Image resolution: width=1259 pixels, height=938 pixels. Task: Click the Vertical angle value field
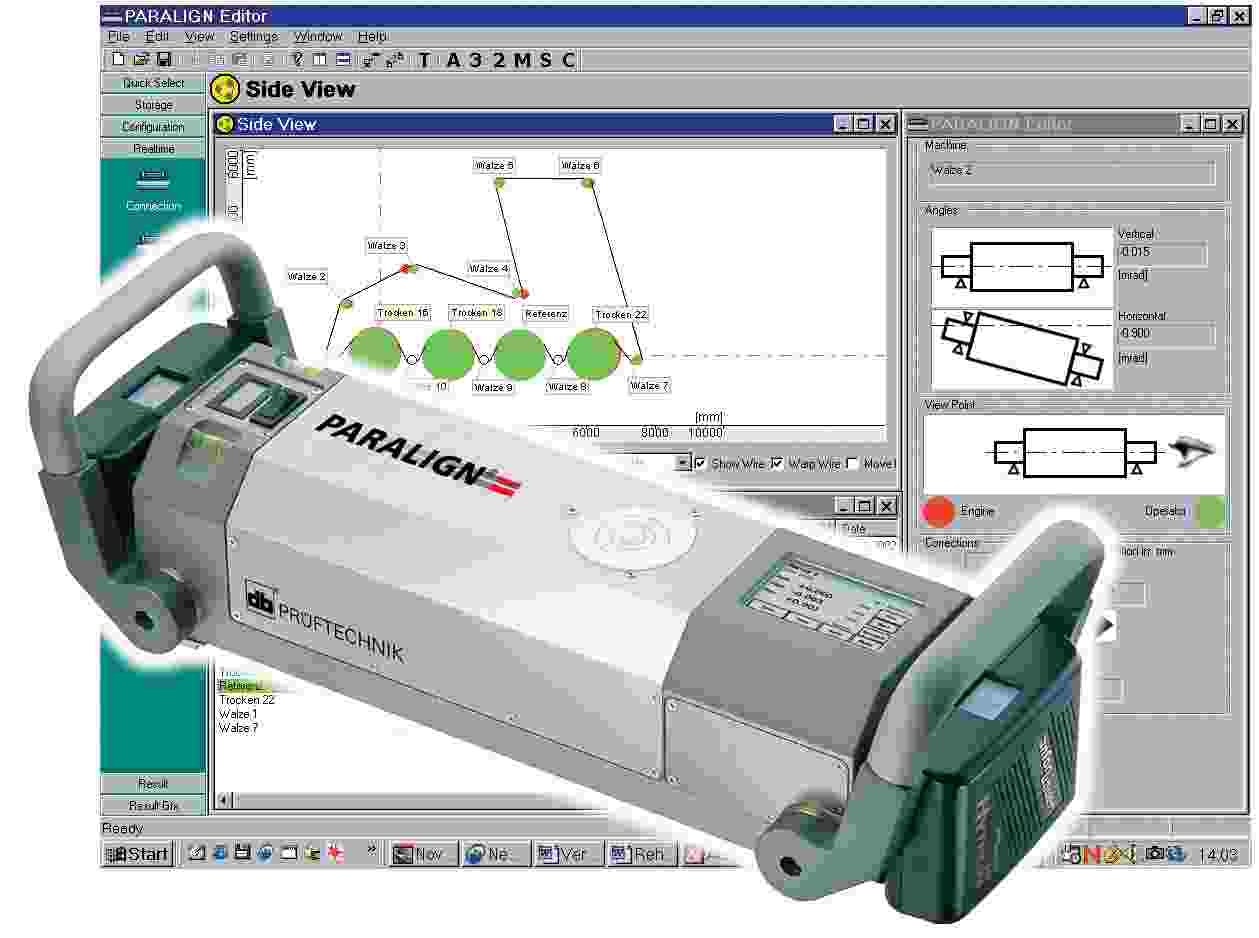[x=1163, y=254]
